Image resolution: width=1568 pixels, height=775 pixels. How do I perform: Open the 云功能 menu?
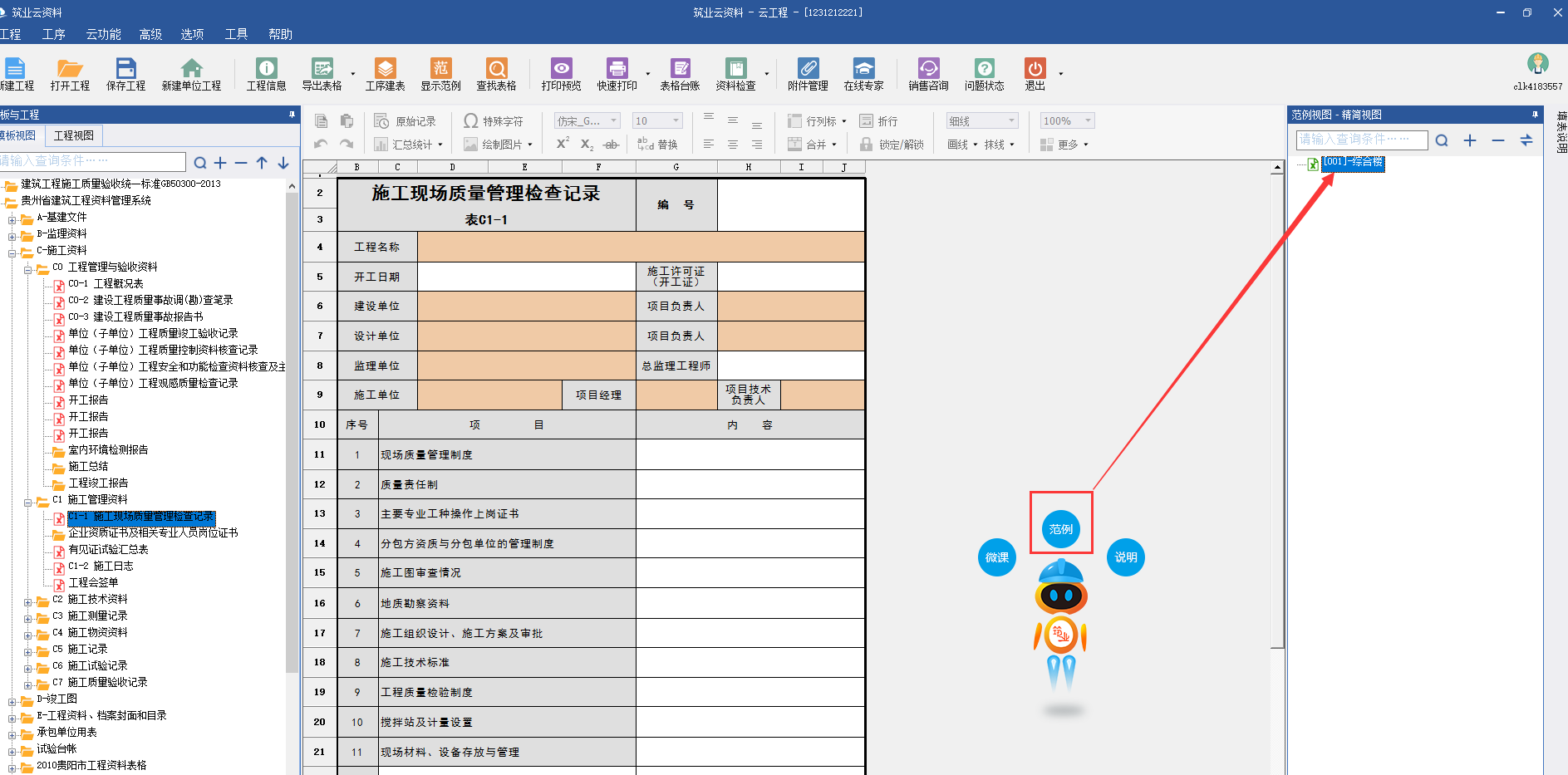(x=103, y=34)
